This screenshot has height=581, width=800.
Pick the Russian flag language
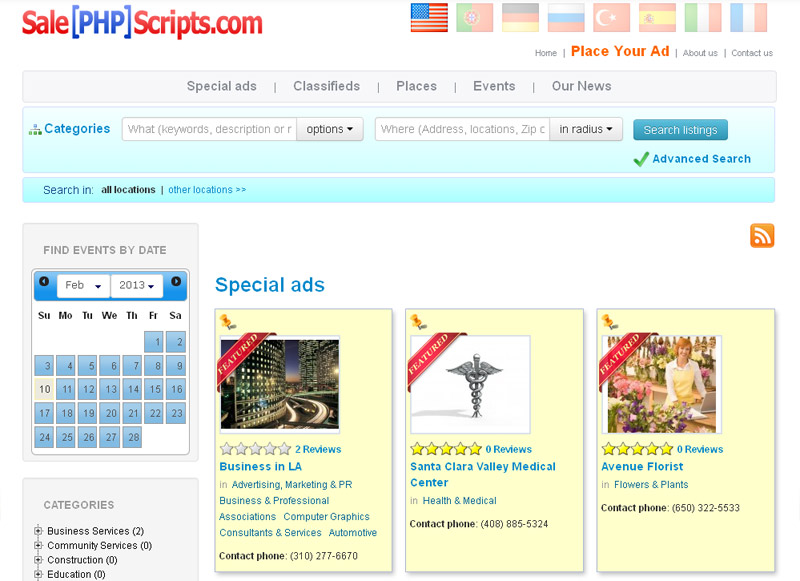(566, 18)
